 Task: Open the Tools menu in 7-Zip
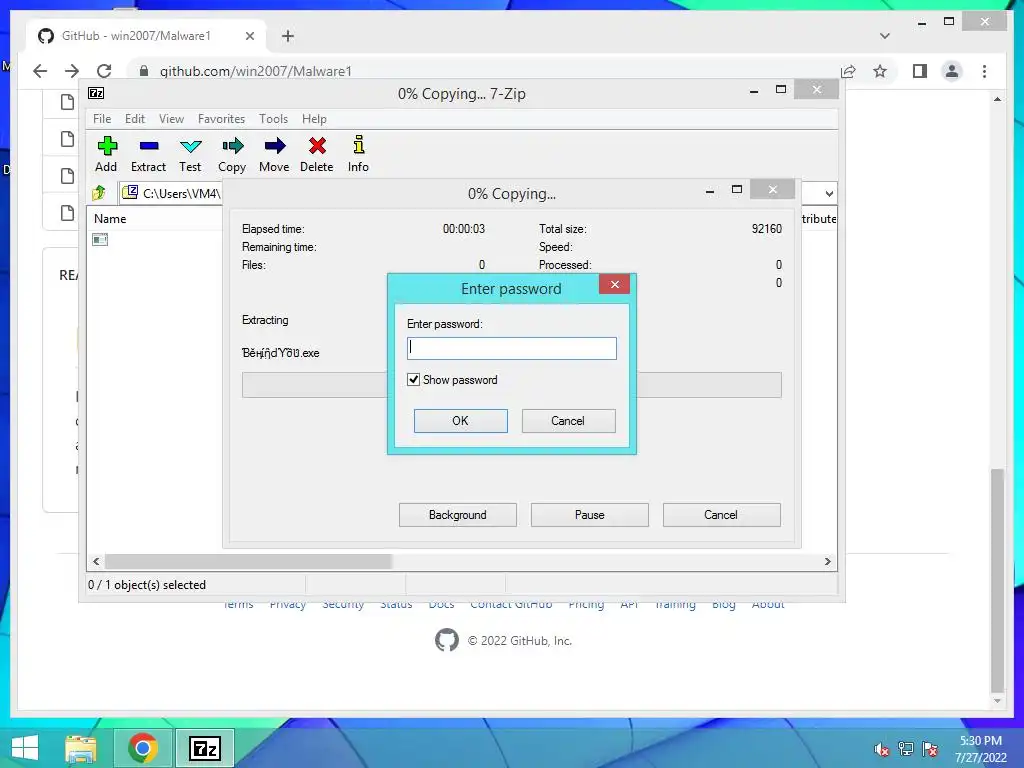pyautogui.click(x=274, y=119)
